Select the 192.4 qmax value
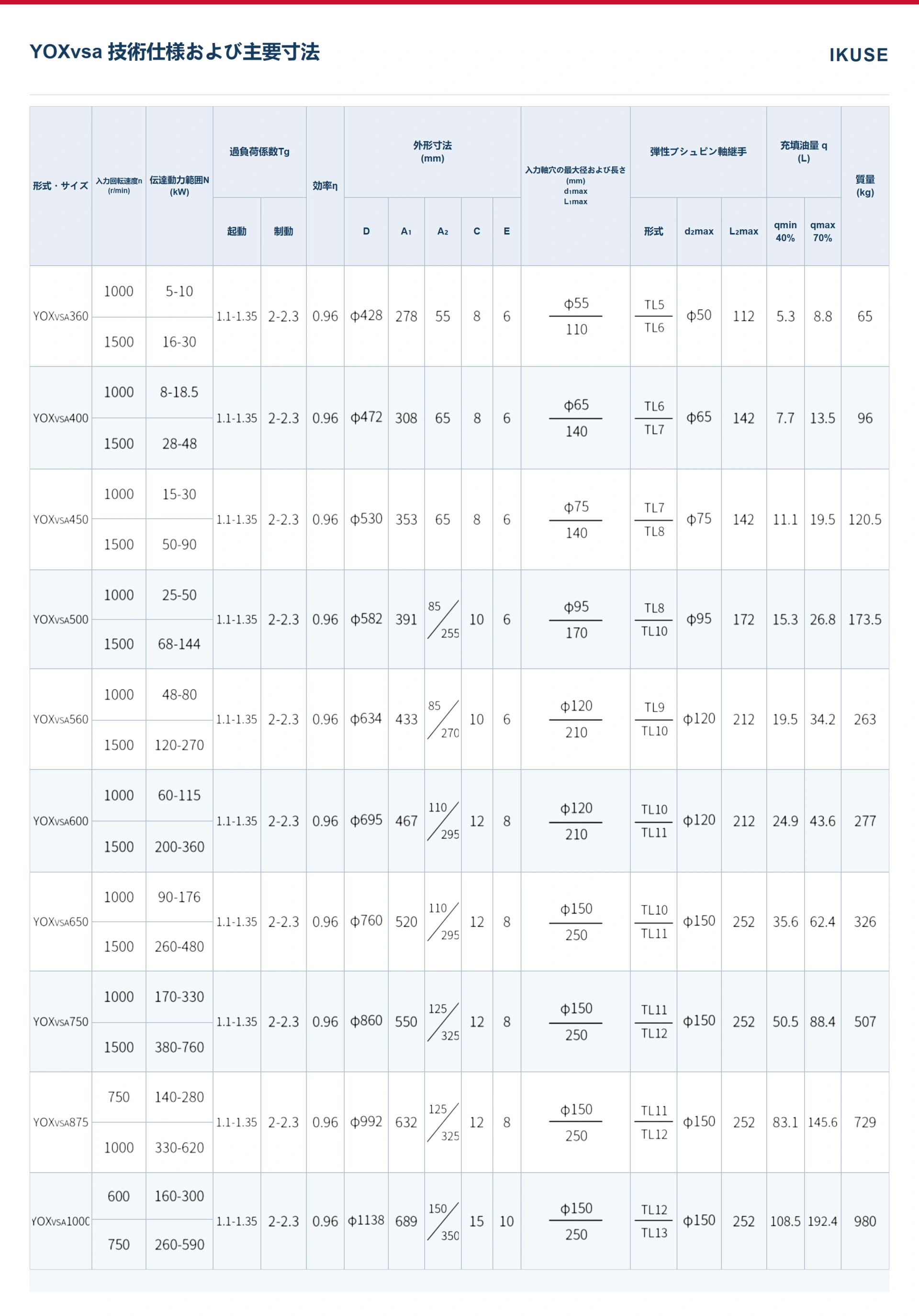919x1316 pixels. click(x=822, y=1221)
